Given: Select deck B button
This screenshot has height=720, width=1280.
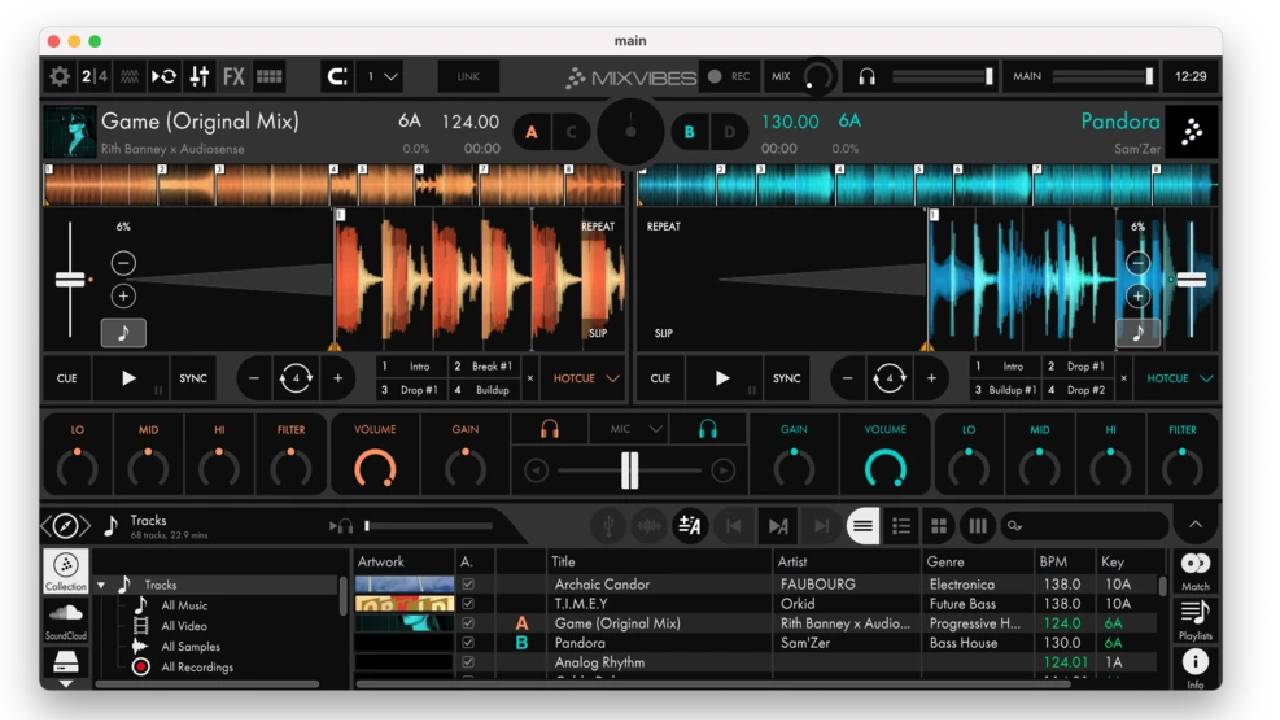Looking at the screenshot, I should coord(689,132).
